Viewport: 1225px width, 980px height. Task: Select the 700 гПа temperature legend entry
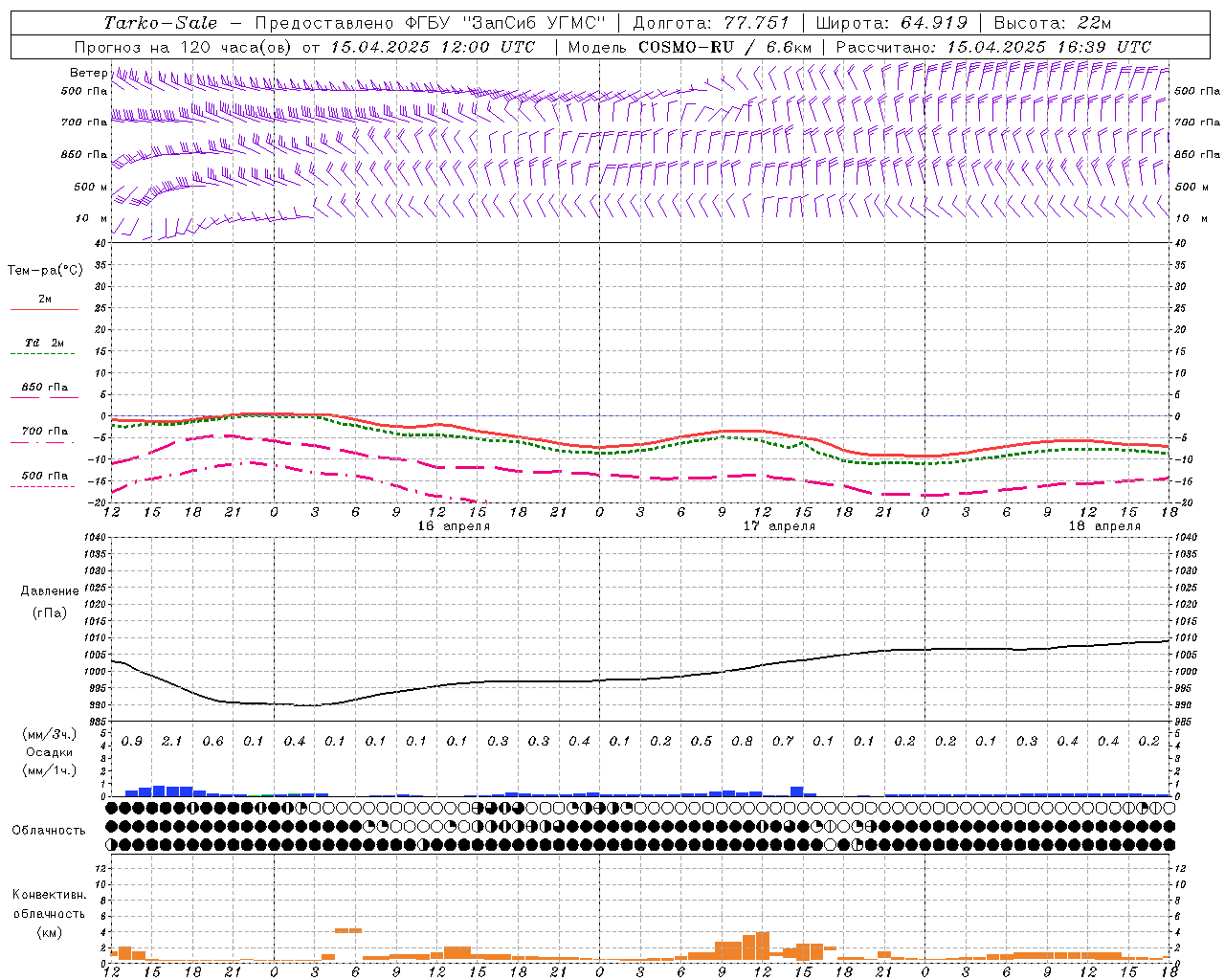(45, 431)
